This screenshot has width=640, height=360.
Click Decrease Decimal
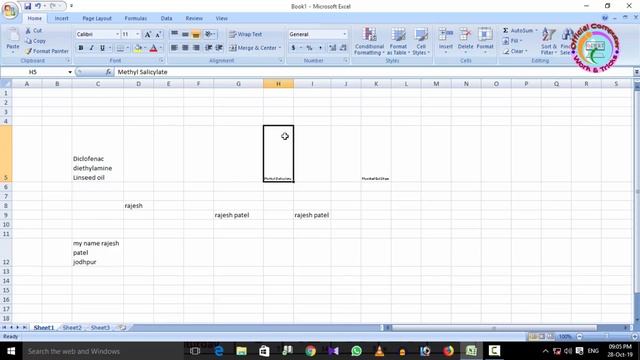coord(343,48)
